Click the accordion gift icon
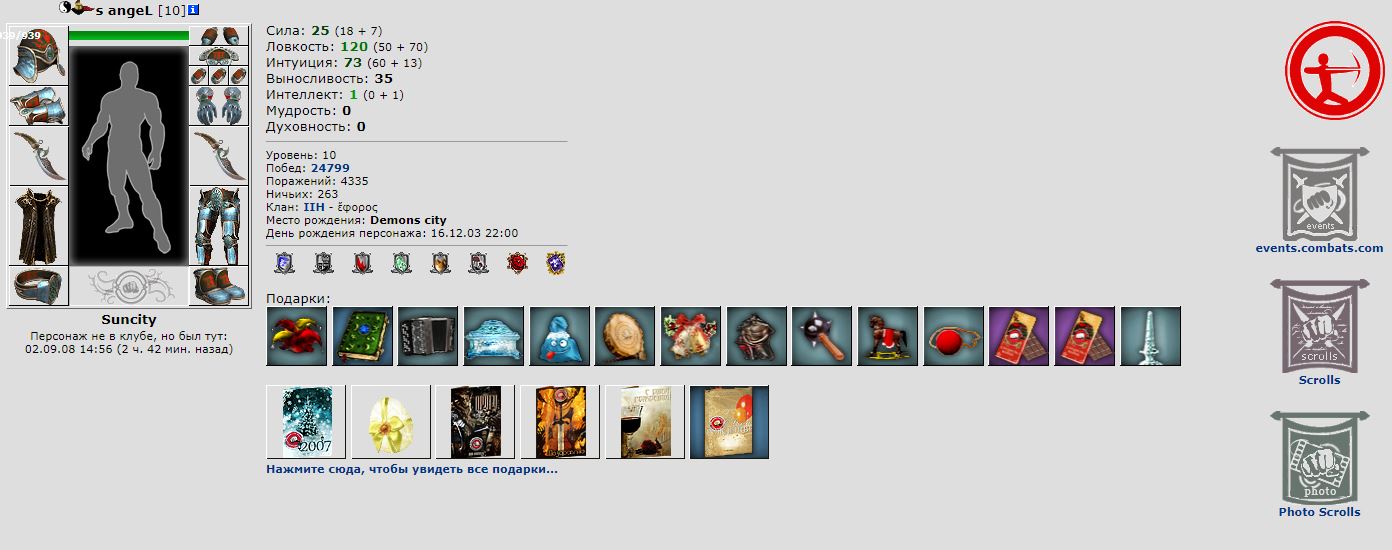Image resolution: width=1392 pixels, height=550 pixels. (428, 336)
